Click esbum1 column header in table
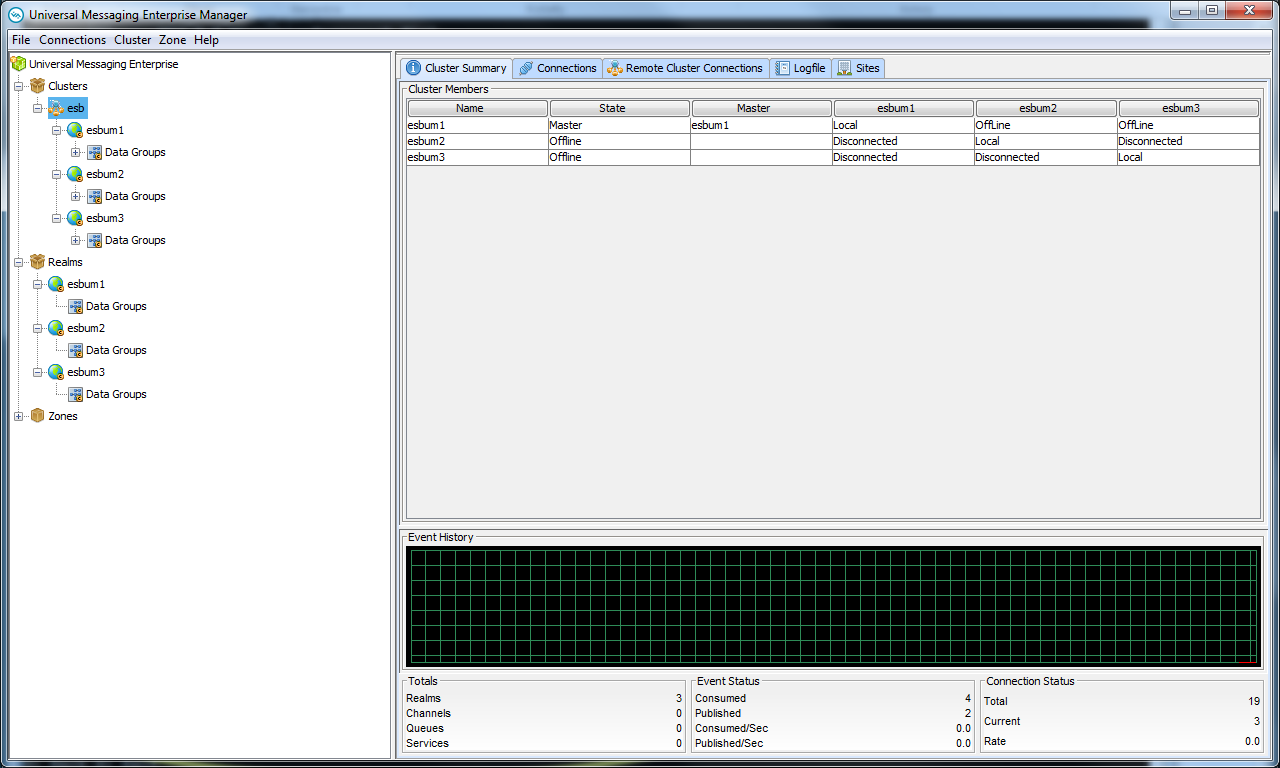 coord(904,108)
